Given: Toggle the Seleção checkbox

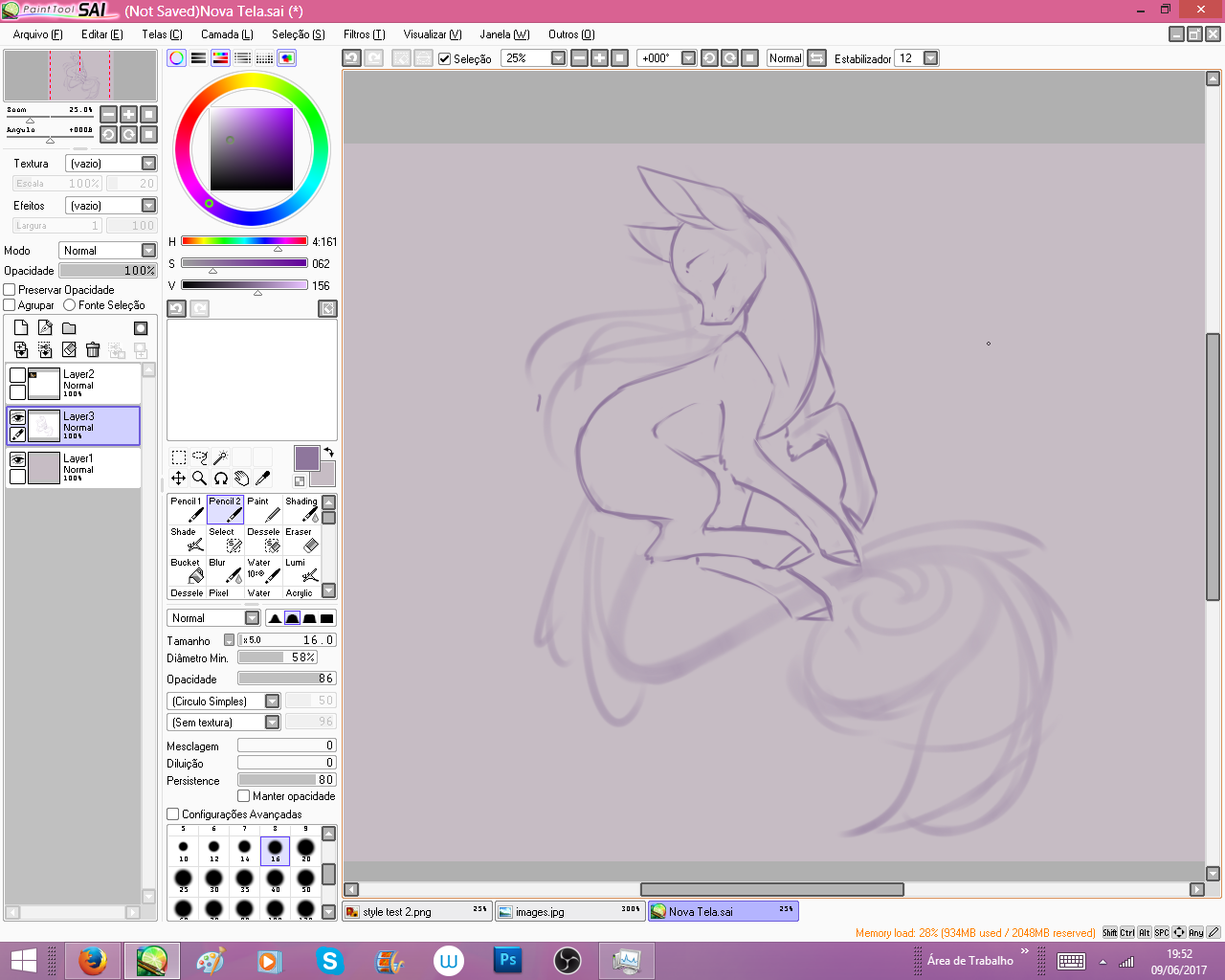Looking at the screenshot, I should point(445,58).
